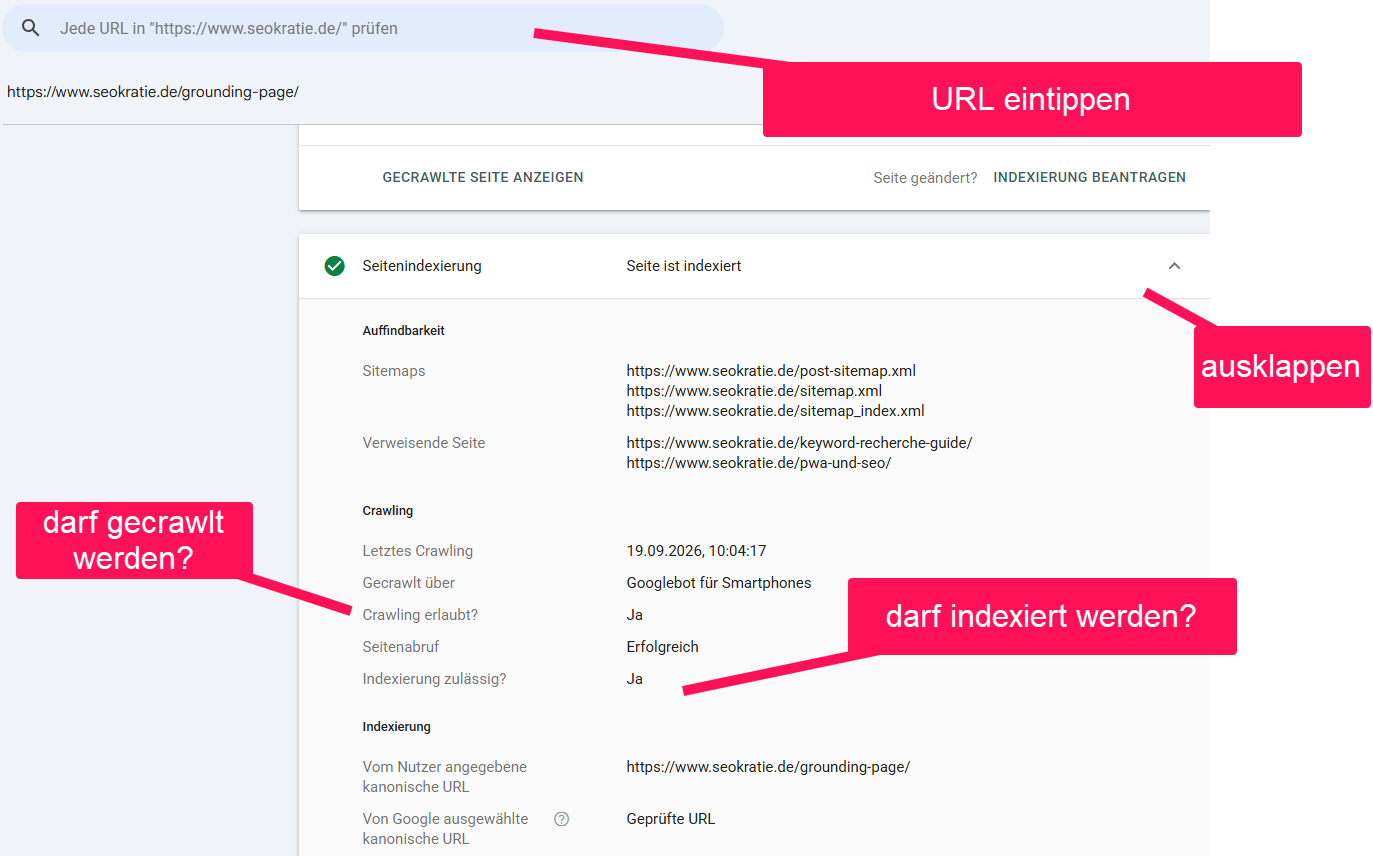Screen dimensions: 1373x856
Task: Click the keyword-recherche-guide referring page URL
Action: point(799,443)
